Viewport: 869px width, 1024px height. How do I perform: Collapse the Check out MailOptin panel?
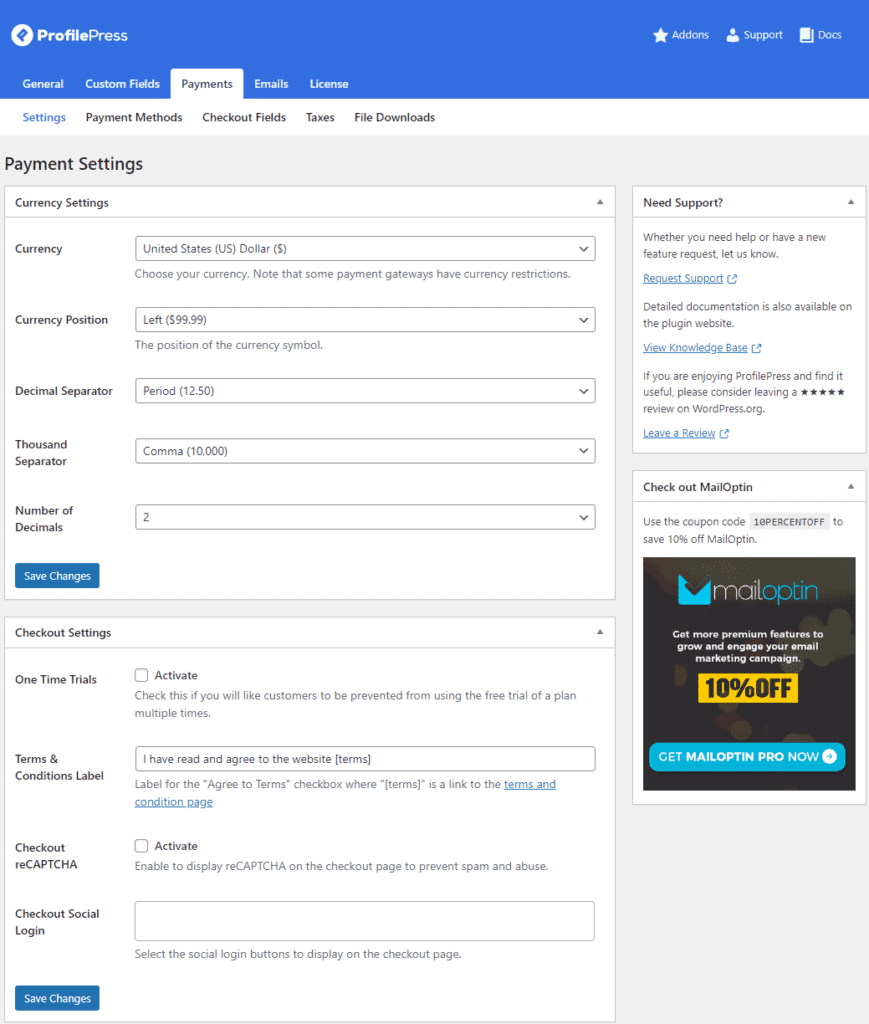(851, 487)
